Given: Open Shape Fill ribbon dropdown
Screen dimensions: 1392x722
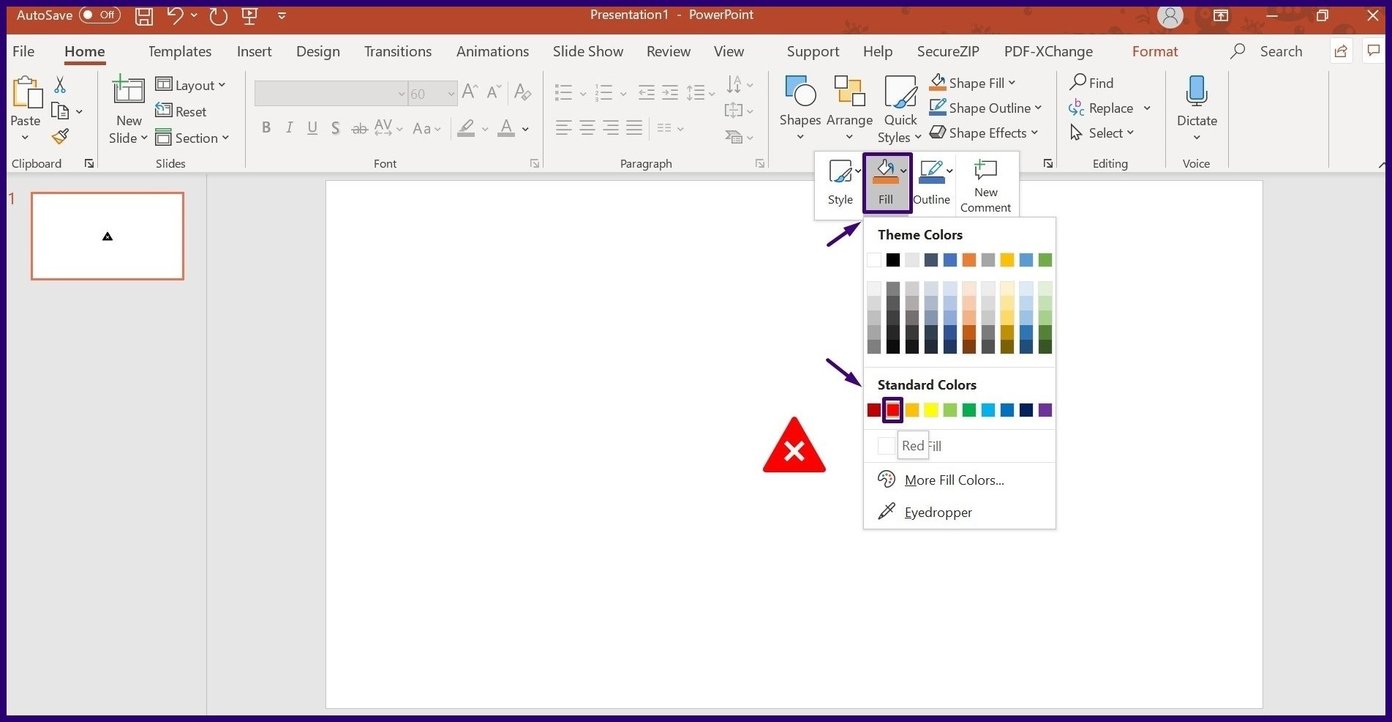Looking at the screenshot, I should tap(972, 83).
